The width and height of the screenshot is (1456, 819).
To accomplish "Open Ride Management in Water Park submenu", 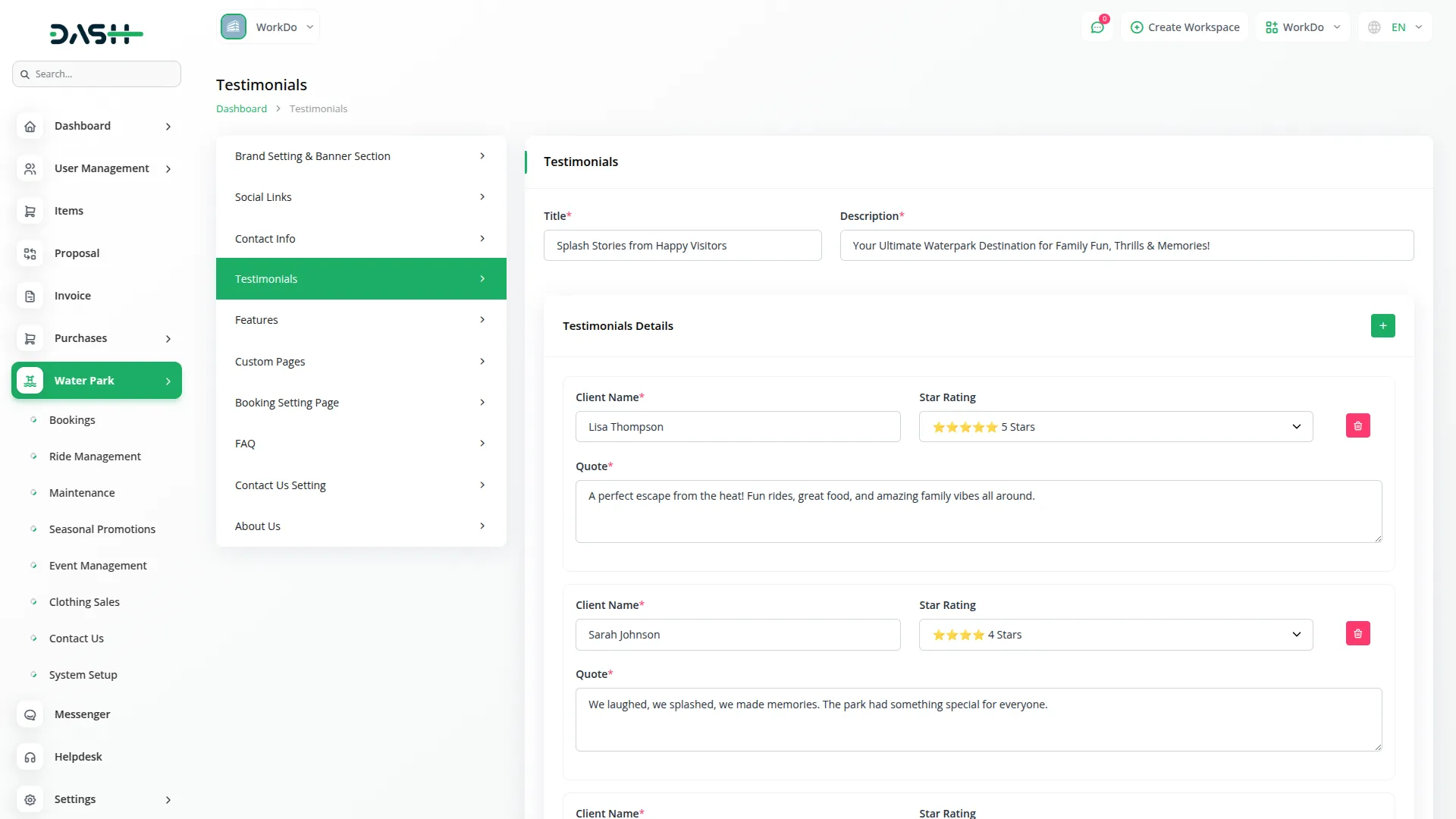I will pos(95,457).
